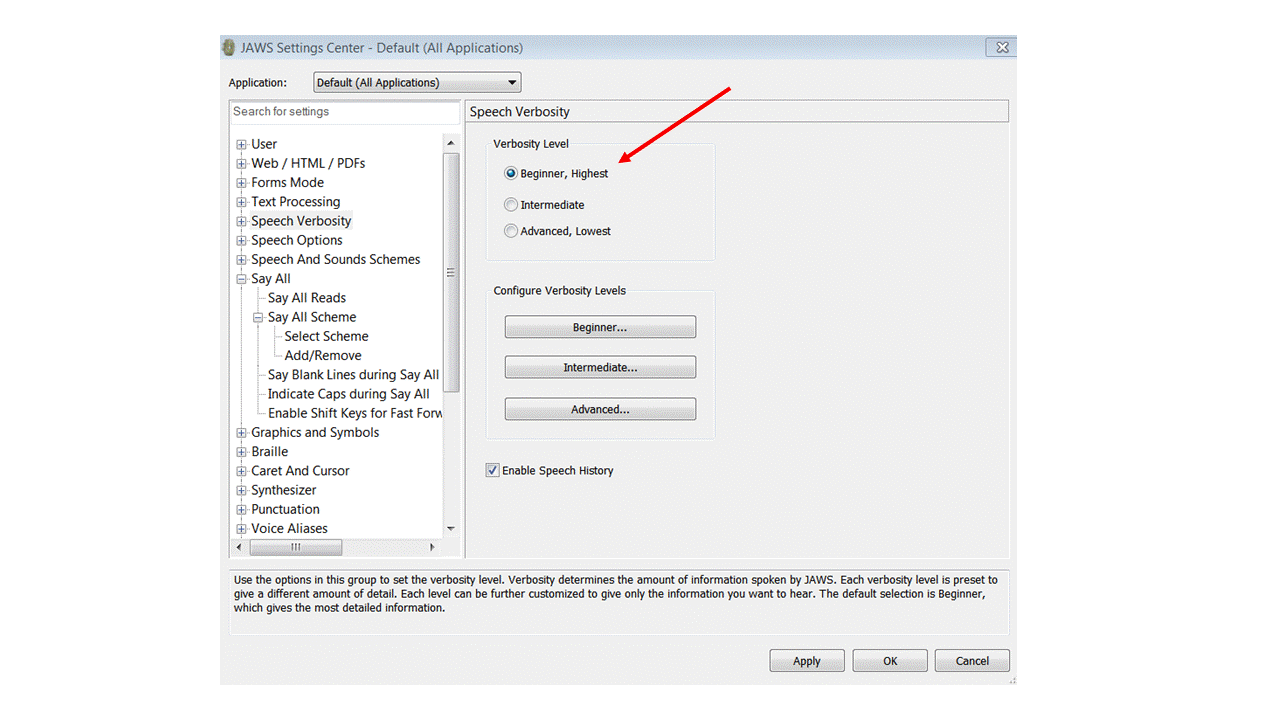The width and height of the screenshot is (1280, 720).
Task: Expand the Voice Aliases node
Action: [x=241, y=529]
